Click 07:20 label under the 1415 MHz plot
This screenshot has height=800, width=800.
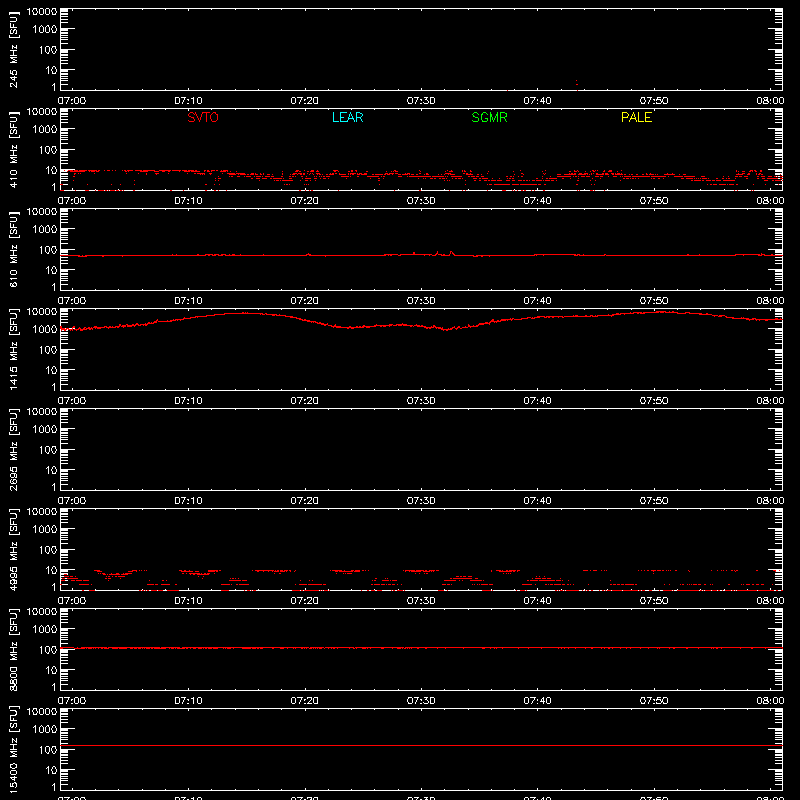pyautogui.click(x=305, y=401)
